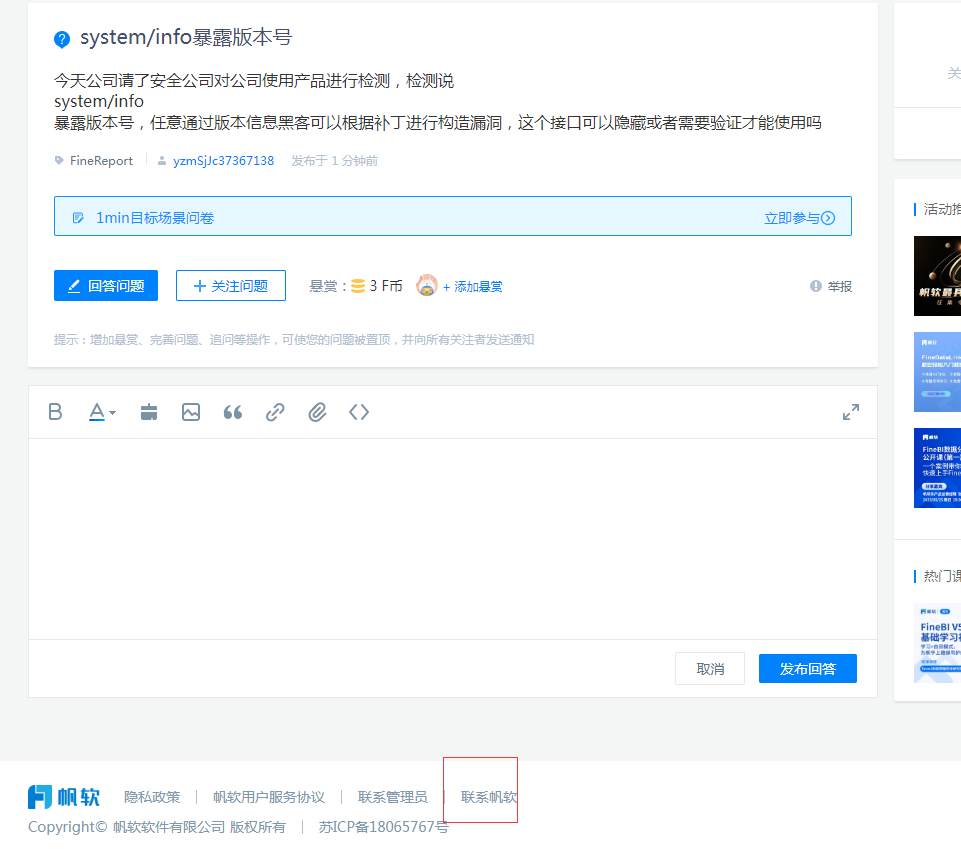Image resolution: width=961 pixels, height=849 pixels.
Task: Insert an image into the answer
Action: [x=191, y=412]
